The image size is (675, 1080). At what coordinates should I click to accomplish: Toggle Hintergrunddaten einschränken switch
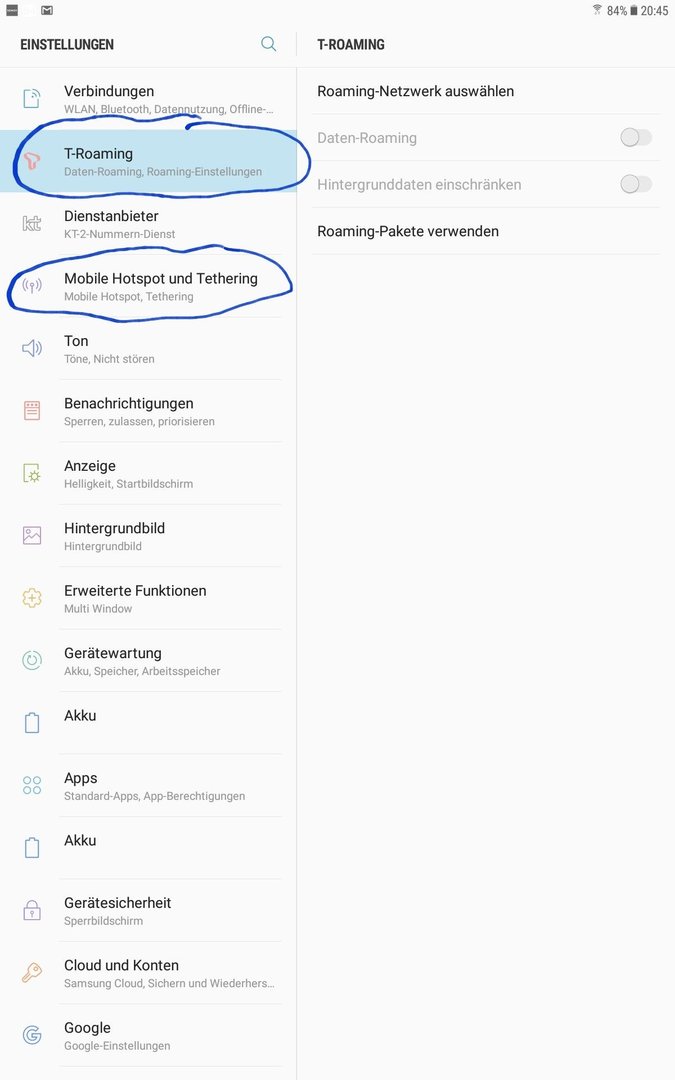point(635,184)
